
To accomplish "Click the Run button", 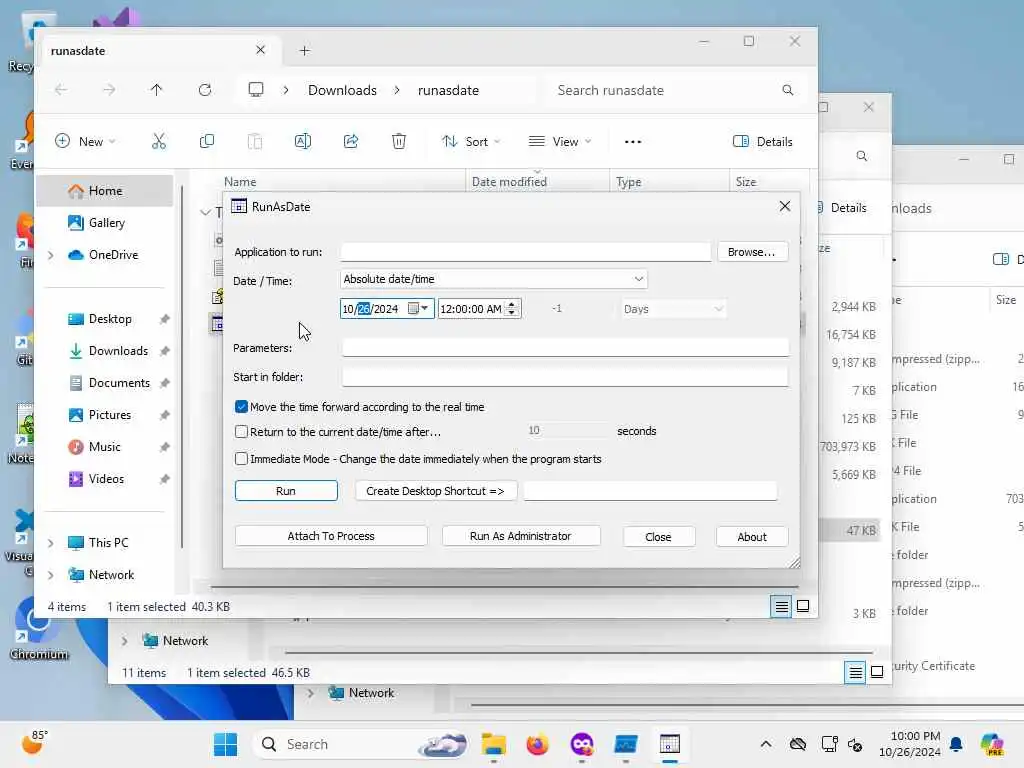I will tap(286, 491).
